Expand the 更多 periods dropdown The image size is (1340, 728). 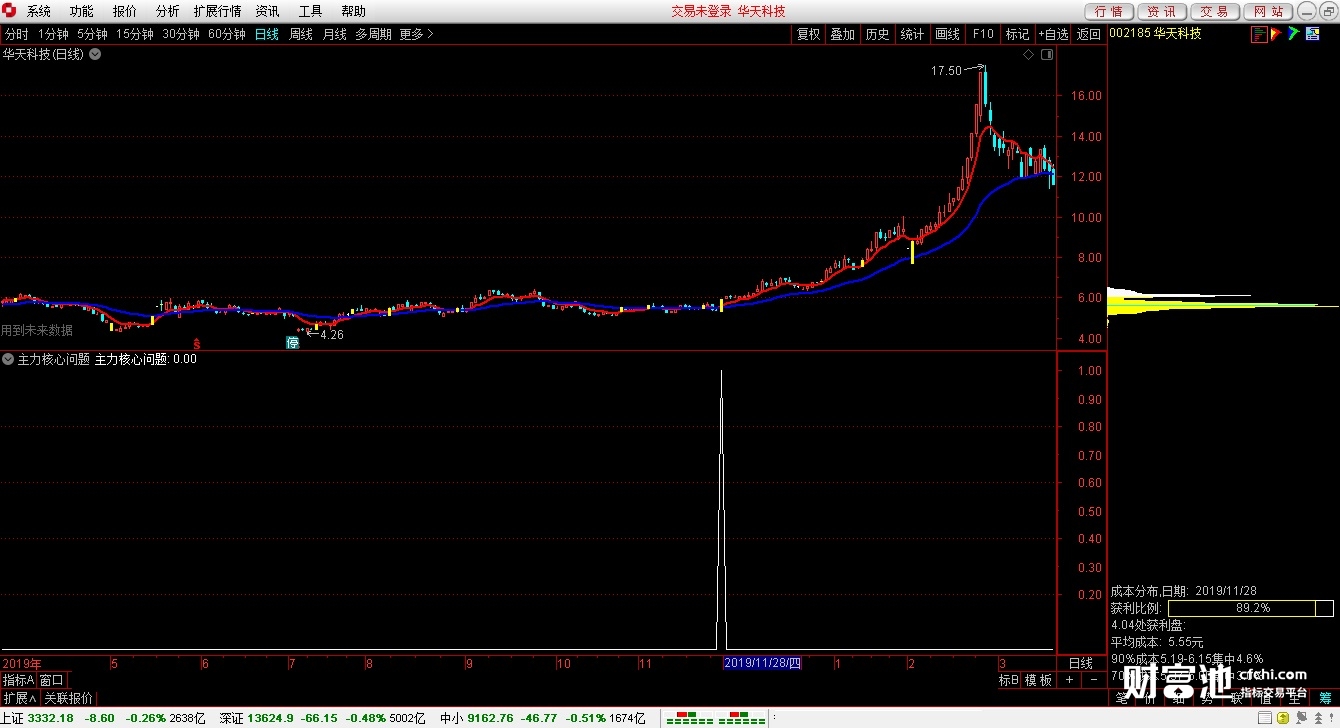coord(416,34)
